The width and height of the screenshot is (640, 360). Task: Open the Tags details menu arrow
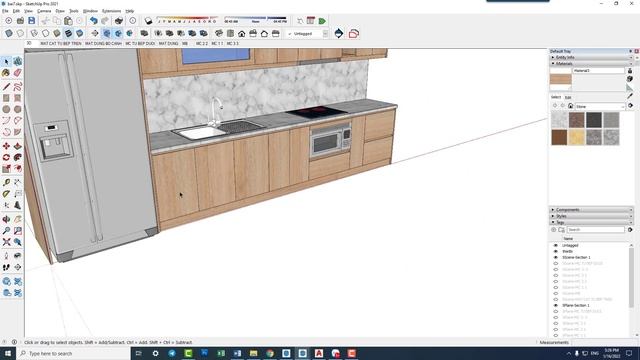point(630,230)
